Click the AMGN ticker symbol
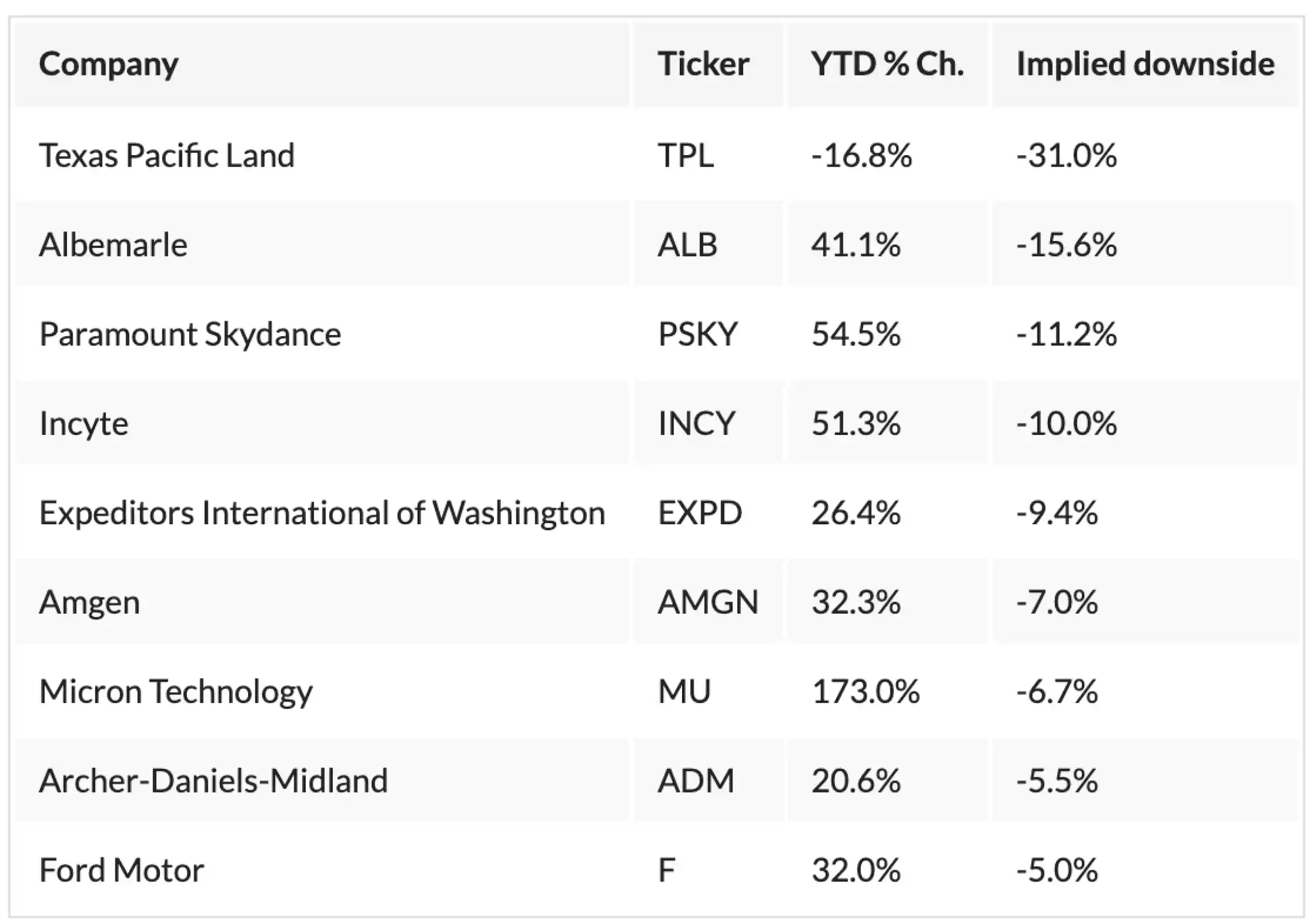1315x924 pixels. [707, 603]
